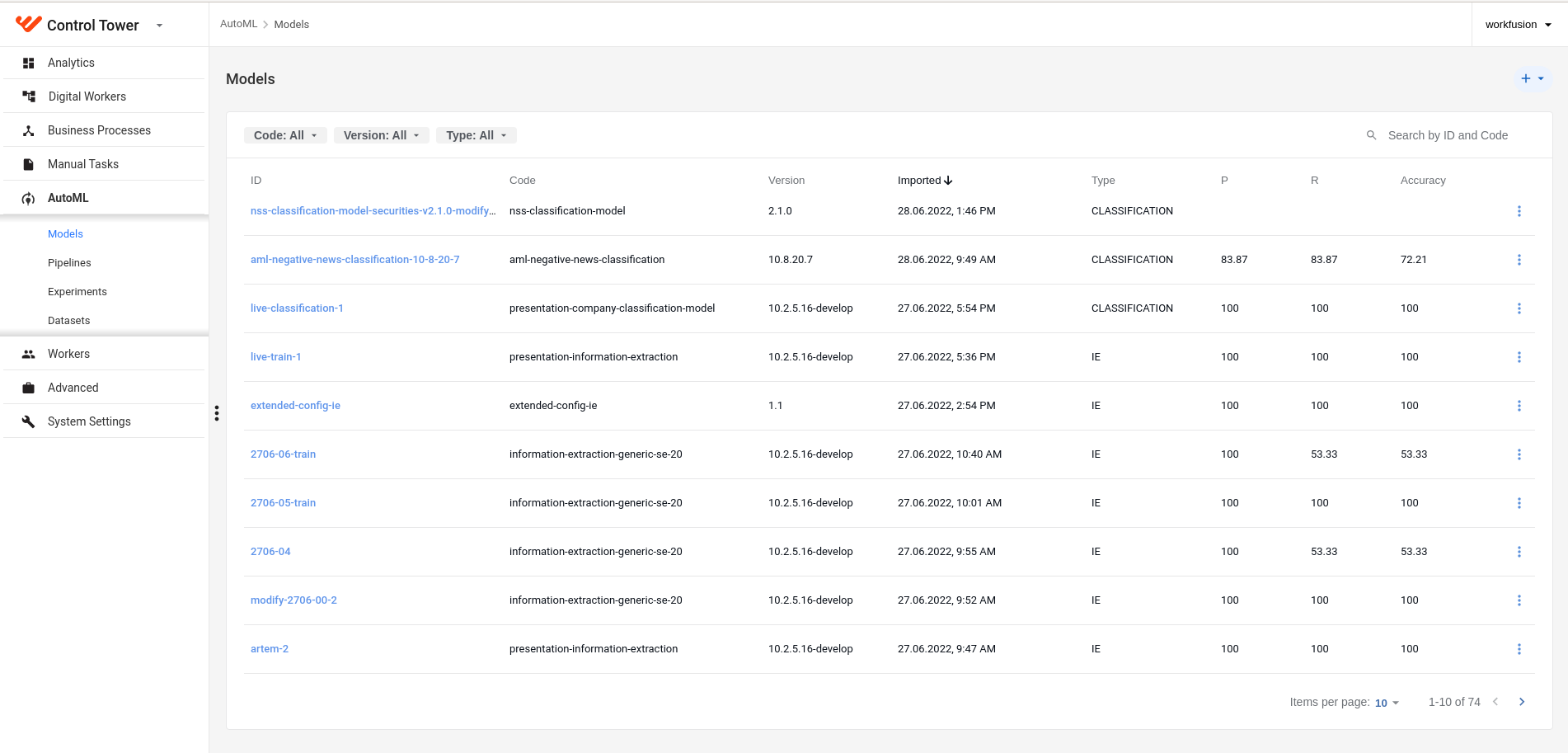
Task: Open actions menu for aml-negative-news-classification-10-8-20-7
Action: pyautogui.click(x=1519, y=260)
